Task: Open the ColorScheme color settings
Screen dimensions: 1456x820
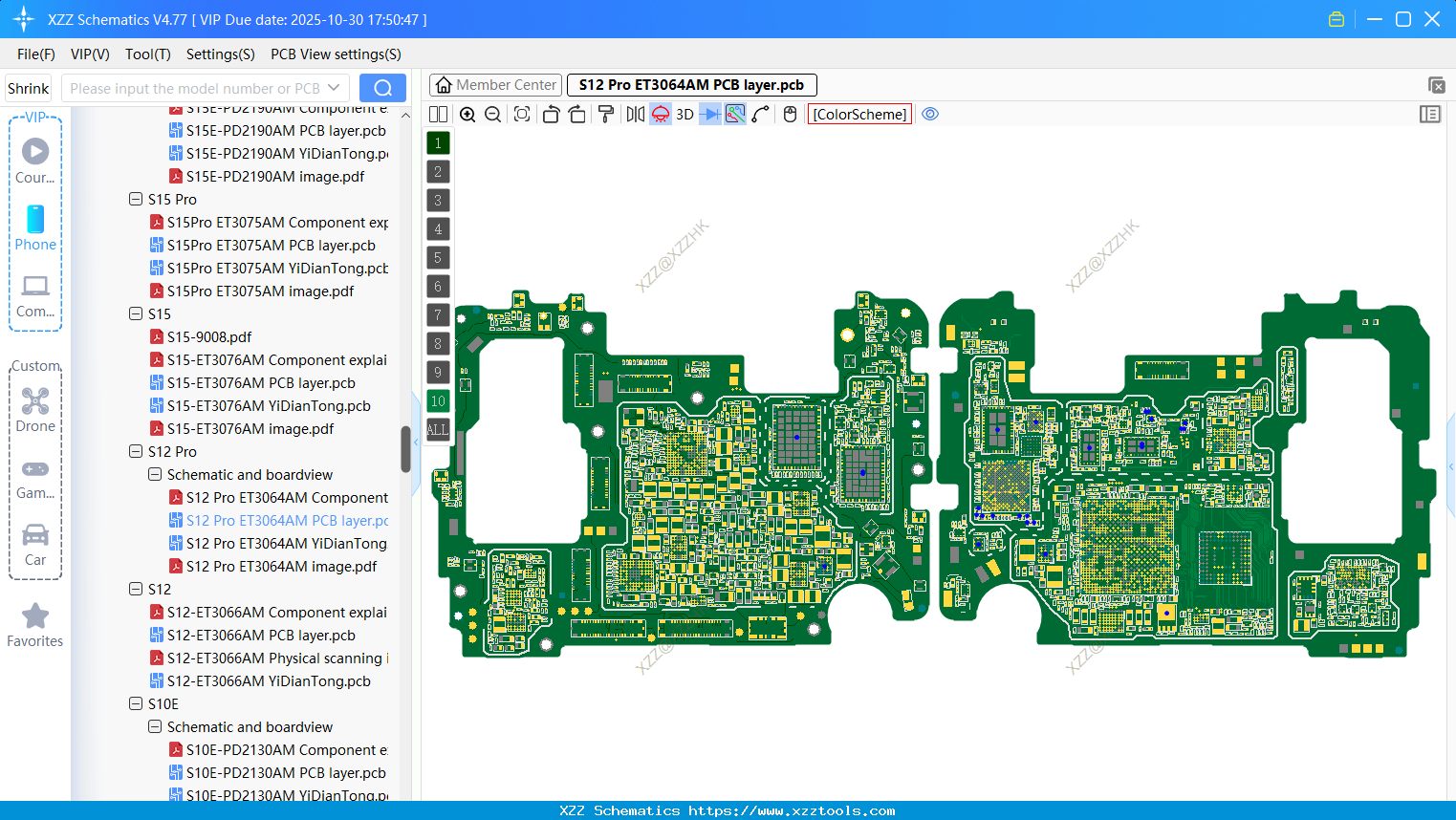Action: 858,114
